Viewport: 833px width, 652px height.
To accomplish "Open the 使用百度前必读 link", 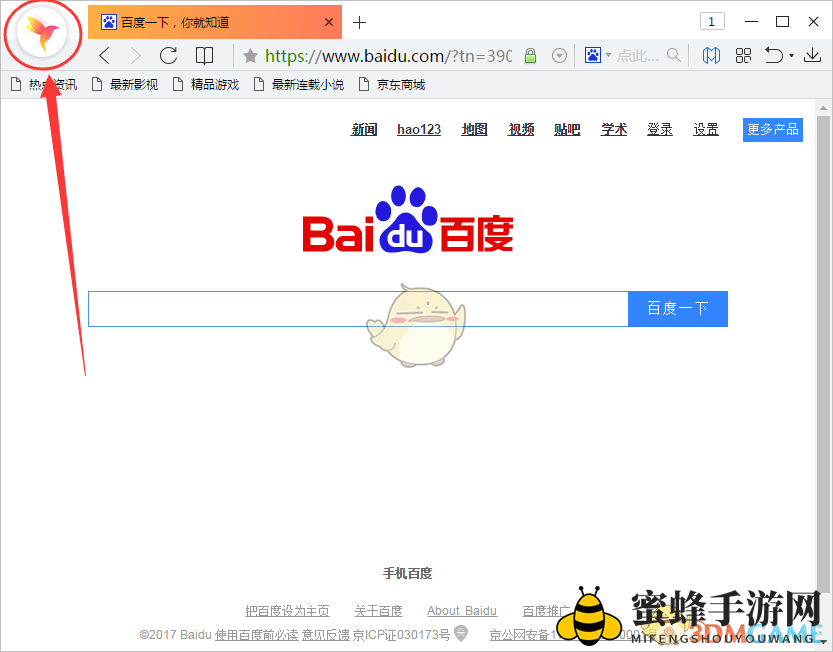I will point(257,634).
